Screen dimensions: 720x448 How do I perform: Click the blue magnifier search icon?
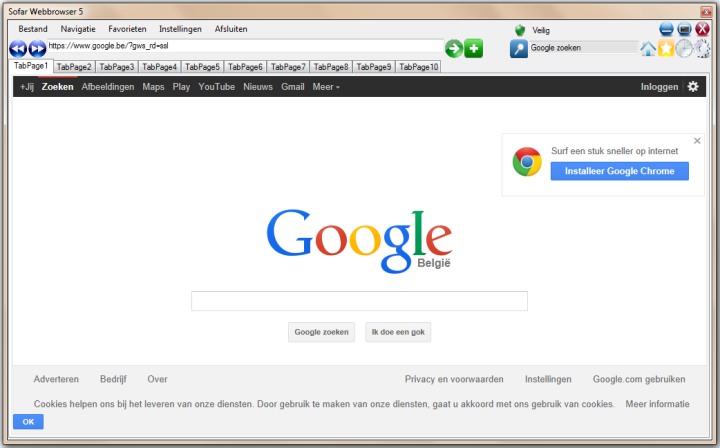[518, 48]
